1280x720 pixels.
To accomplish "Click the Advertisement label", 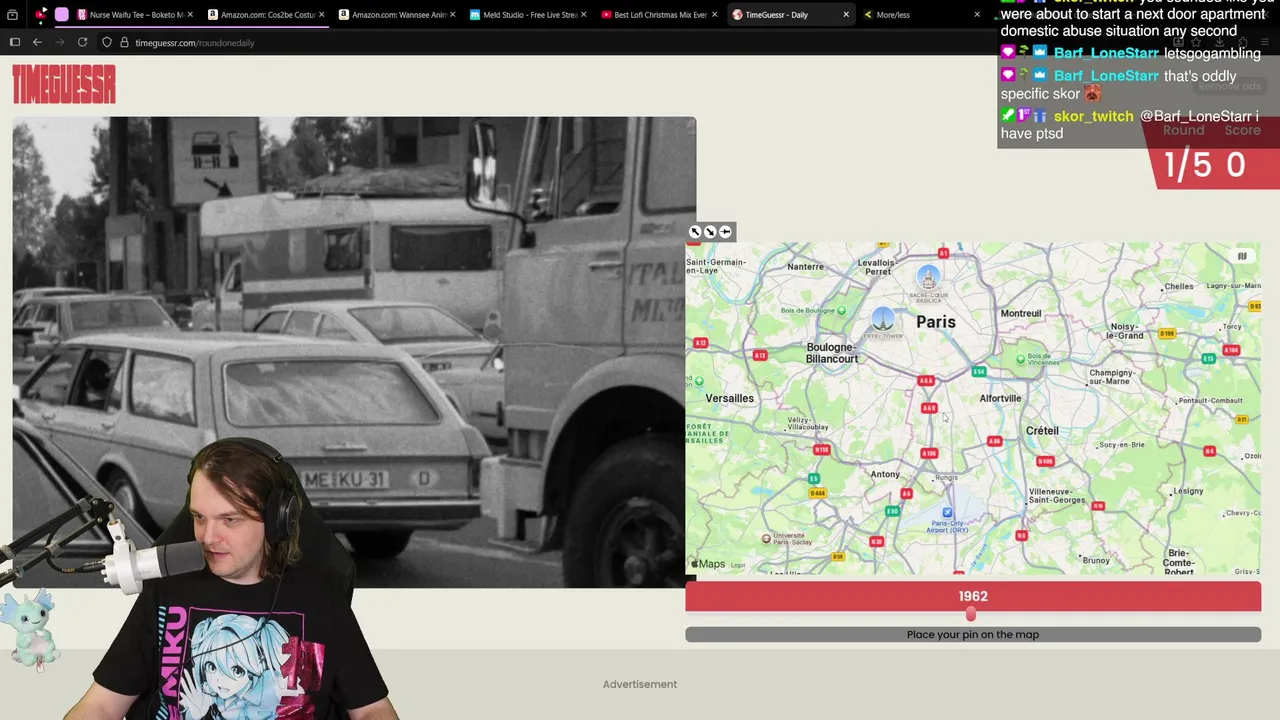I will click(640, 684).
